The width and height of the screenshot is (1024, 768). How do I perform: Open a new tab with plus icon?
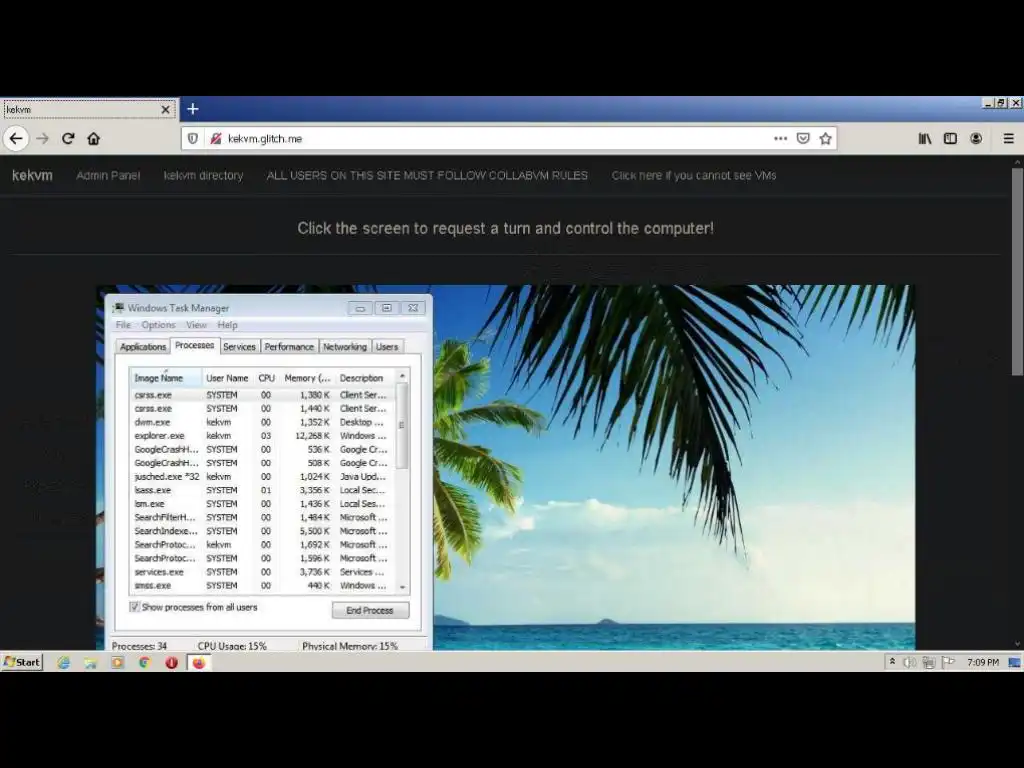(x=193, y=109)
